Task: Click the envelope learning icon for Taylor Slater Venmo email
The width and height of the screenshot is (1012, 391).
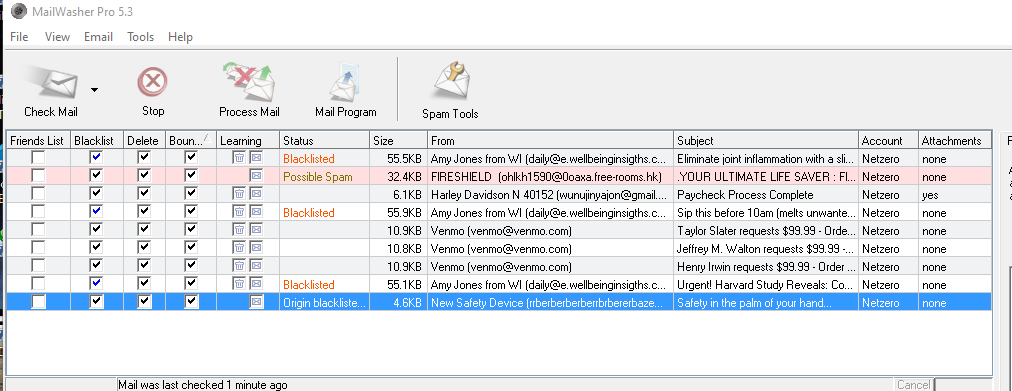Action: (256, 230)
